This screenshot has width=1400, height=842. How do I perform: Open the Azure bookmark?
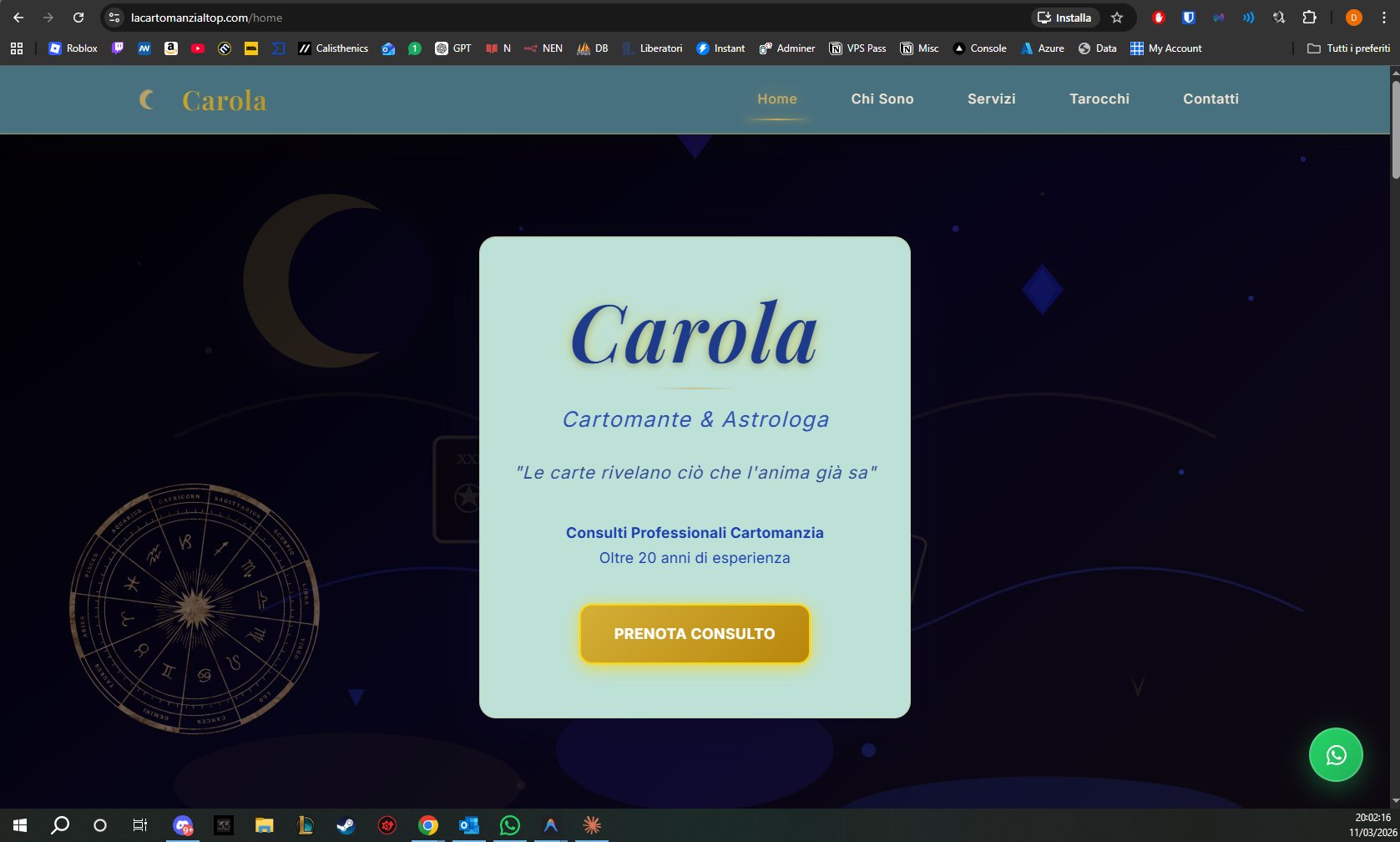coord(1041,48)
